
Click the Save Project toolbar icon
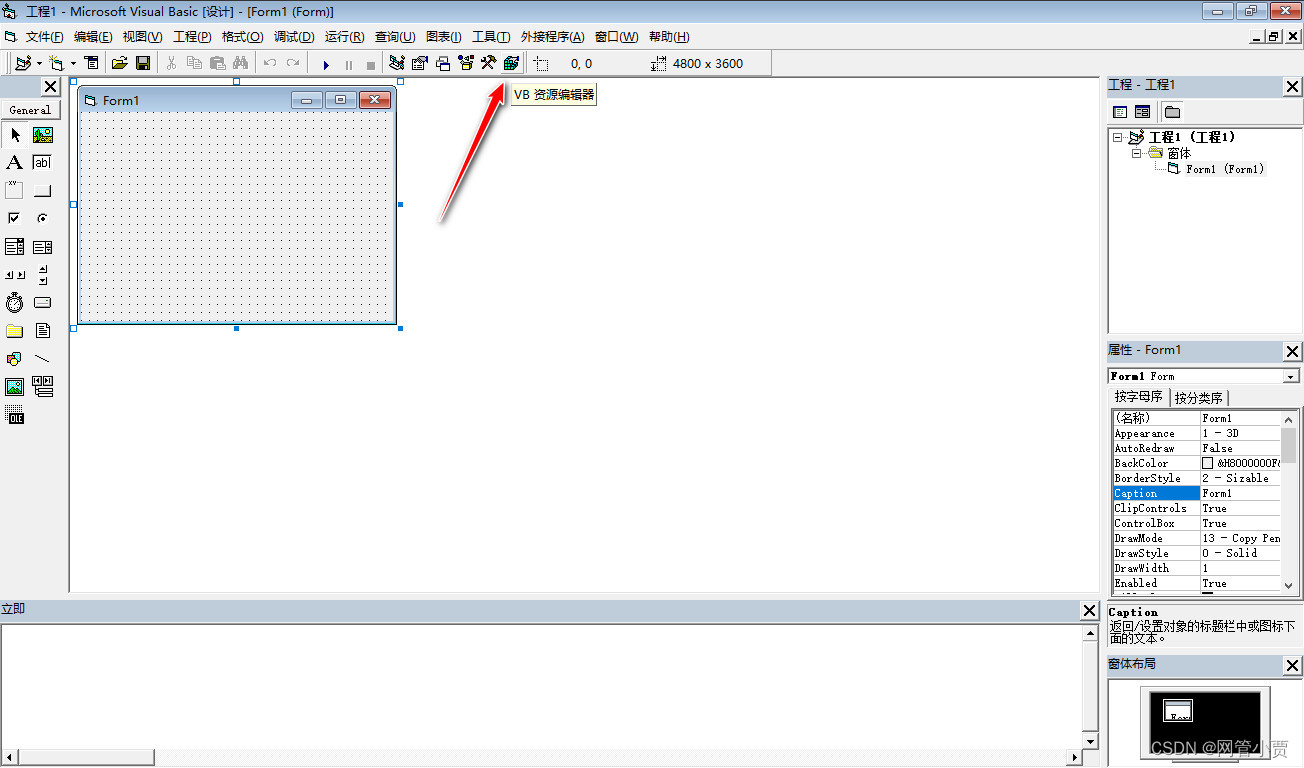coord(143,63)
